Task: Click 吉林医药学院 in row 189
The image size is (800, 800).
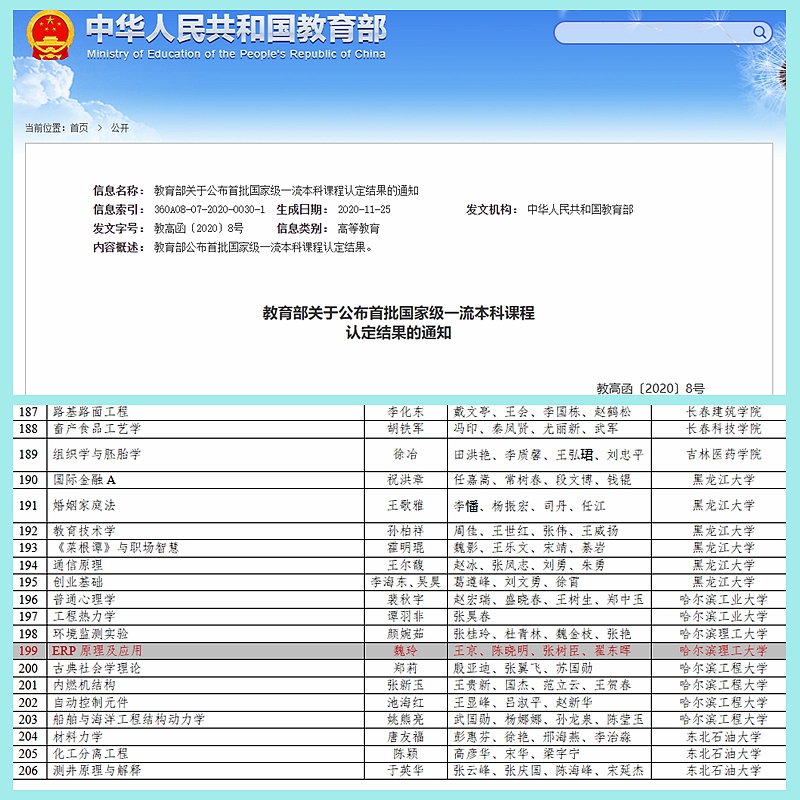Action: [722, 454]
